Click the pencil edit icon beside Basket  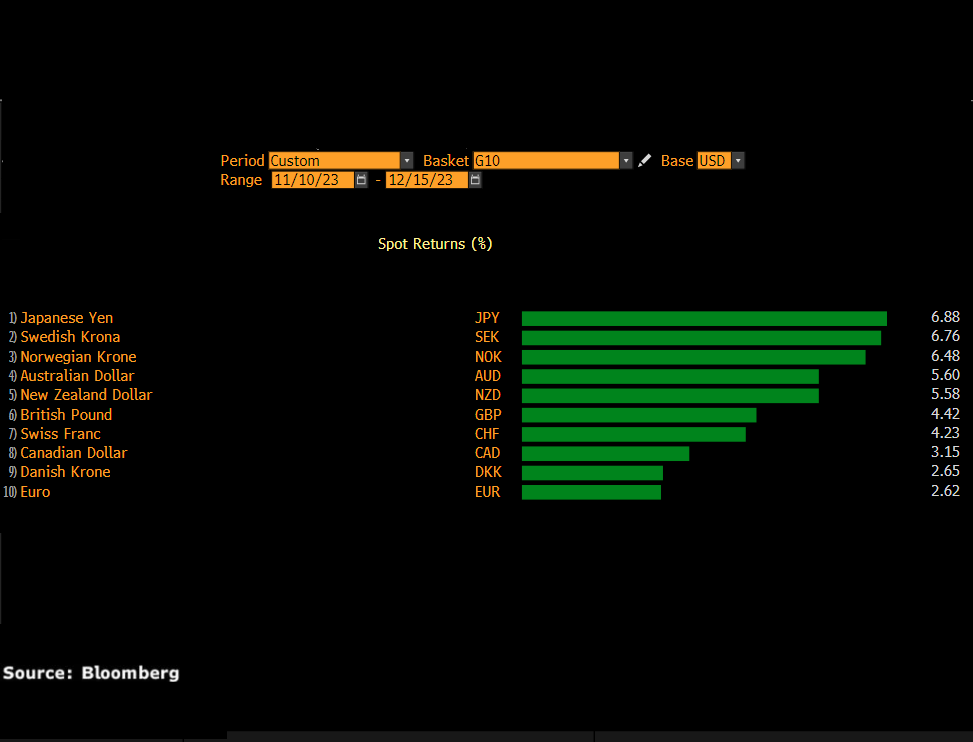coord(644,160)
